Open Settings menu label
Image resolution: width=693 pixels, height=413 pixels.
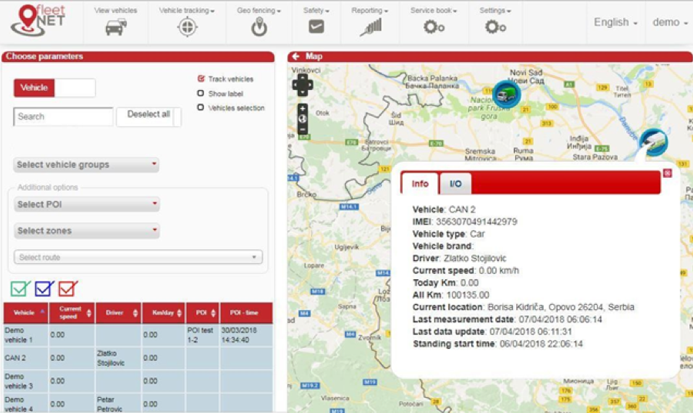pyautogui.click(x=495, y=10)
